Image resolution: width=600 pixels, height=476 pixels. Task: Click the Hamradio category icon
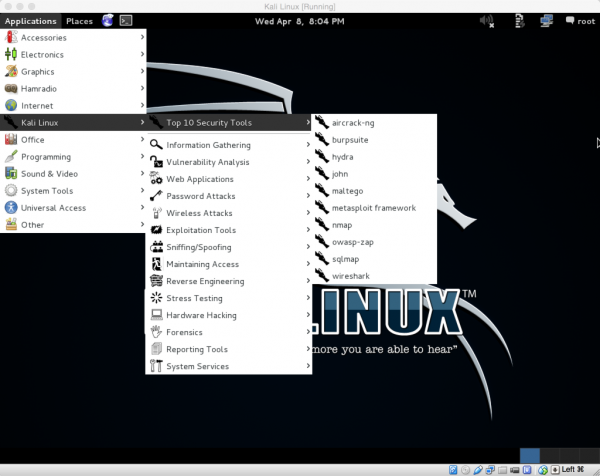click(11, 88)
